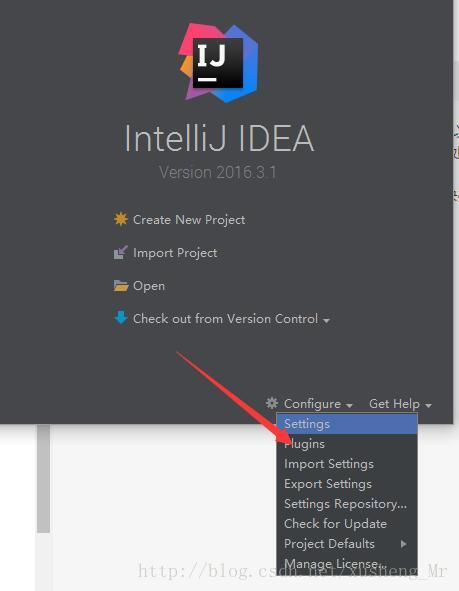
Task: Open the Create New Project link
Action: [189, 220]
